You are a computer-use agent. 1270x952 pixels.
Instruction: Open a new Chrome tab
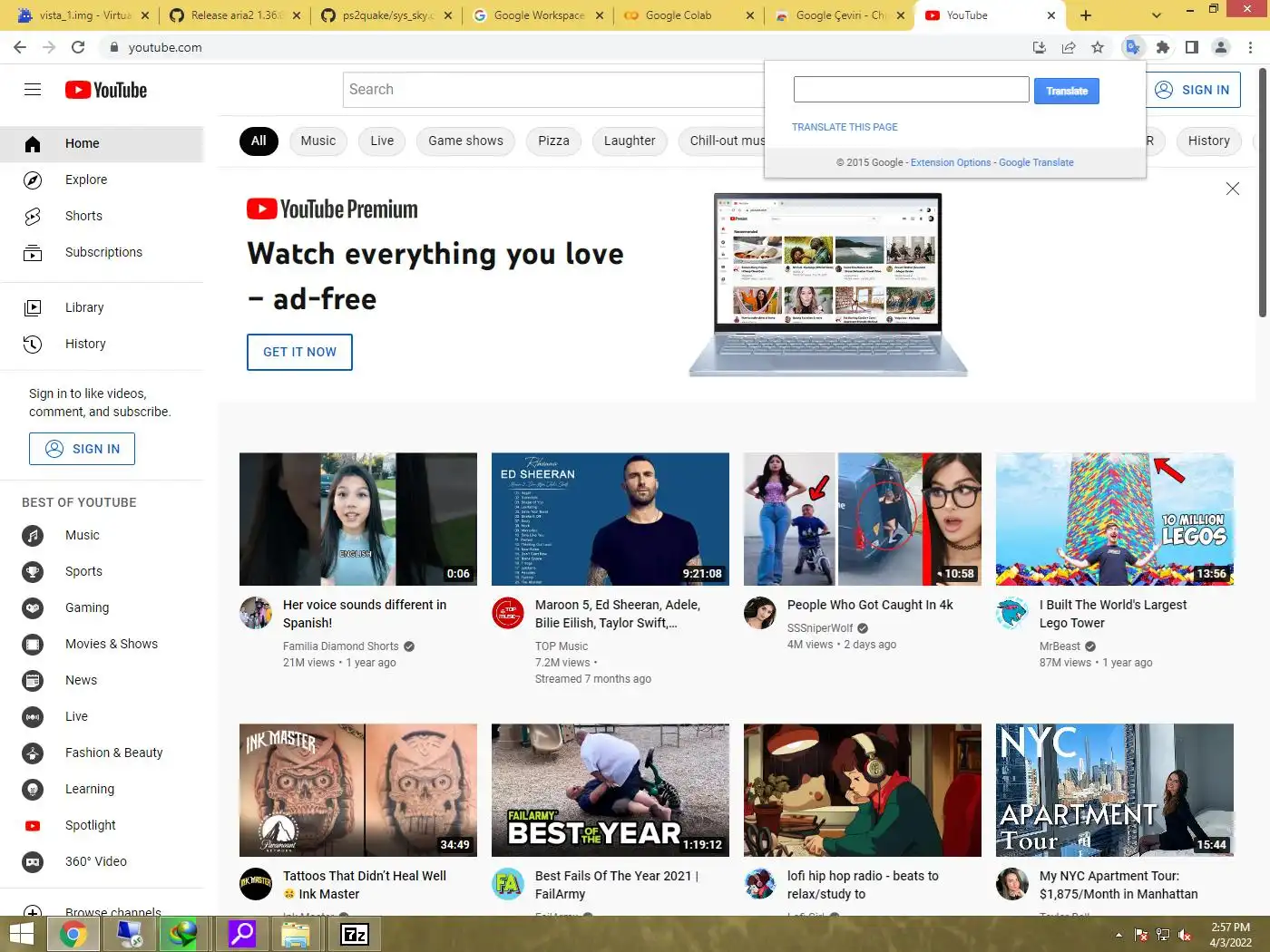coord(1086,15)
